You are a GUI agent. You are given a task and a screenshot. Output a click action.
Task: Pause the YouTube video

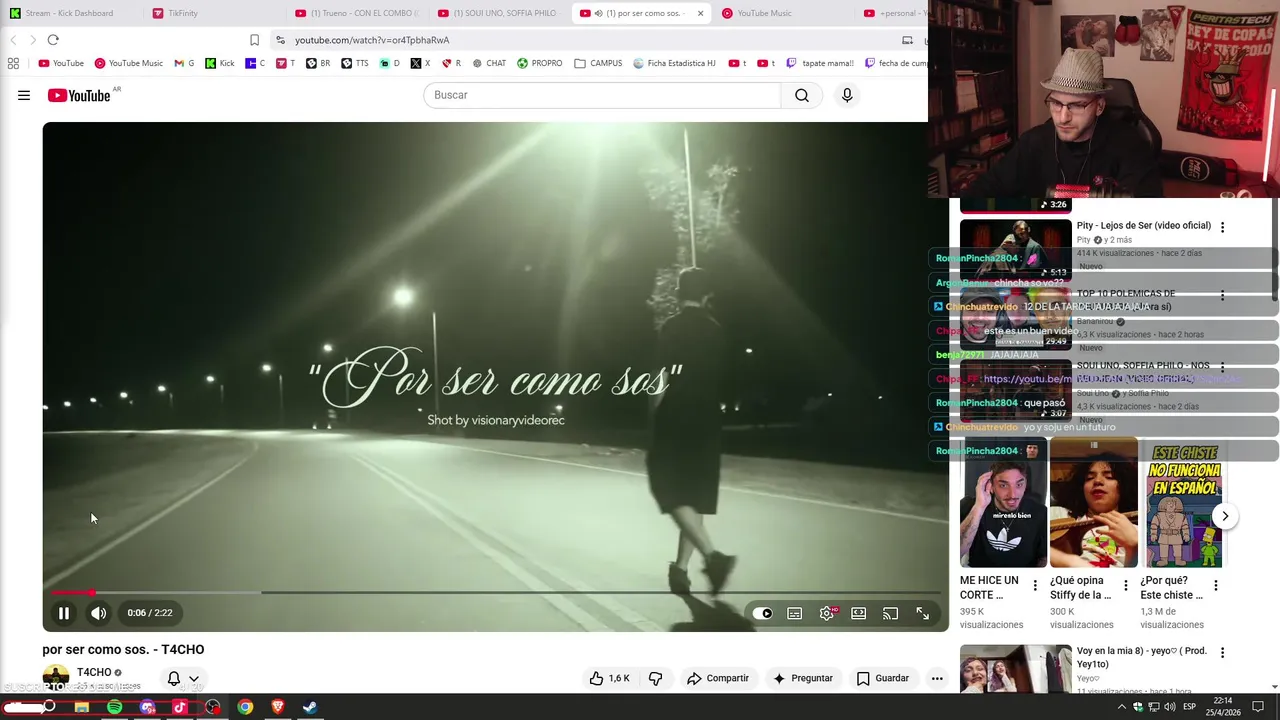63,613
